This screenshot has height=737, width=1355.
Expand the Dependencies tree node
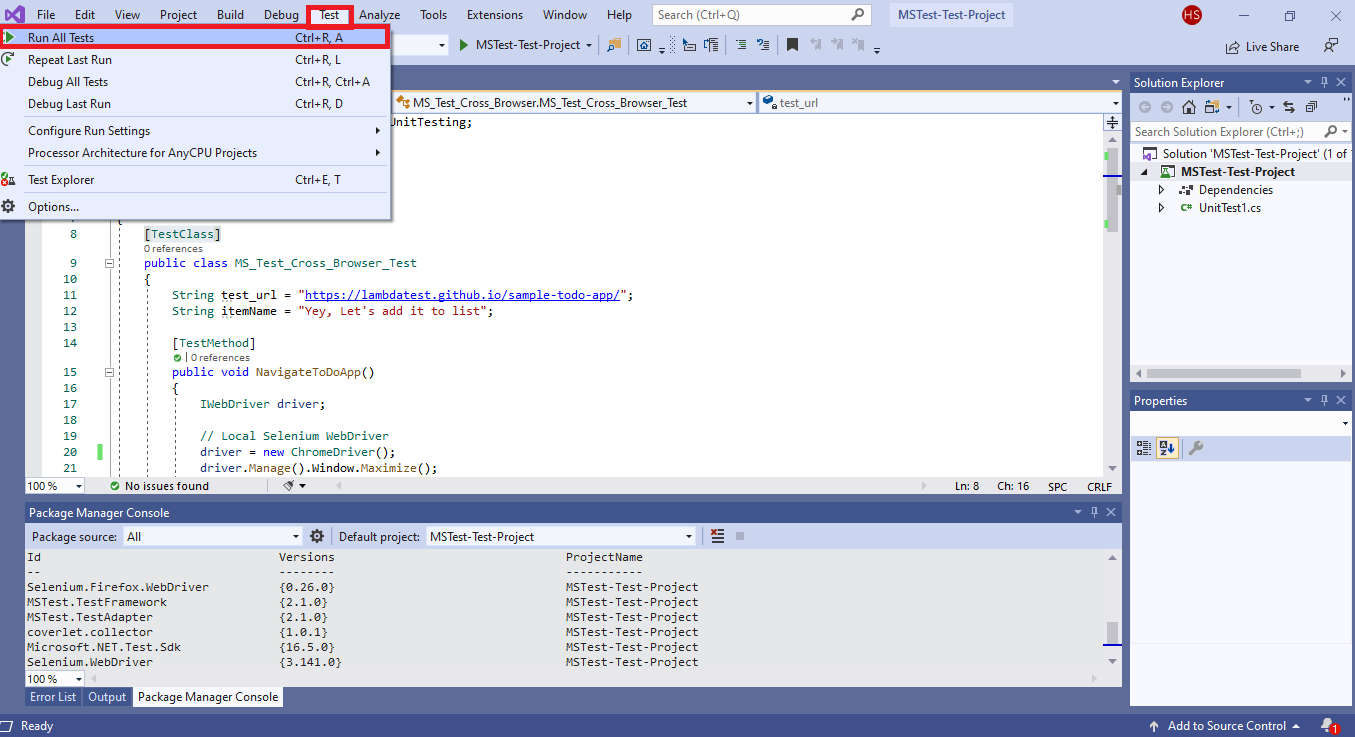click(1161, 190)
